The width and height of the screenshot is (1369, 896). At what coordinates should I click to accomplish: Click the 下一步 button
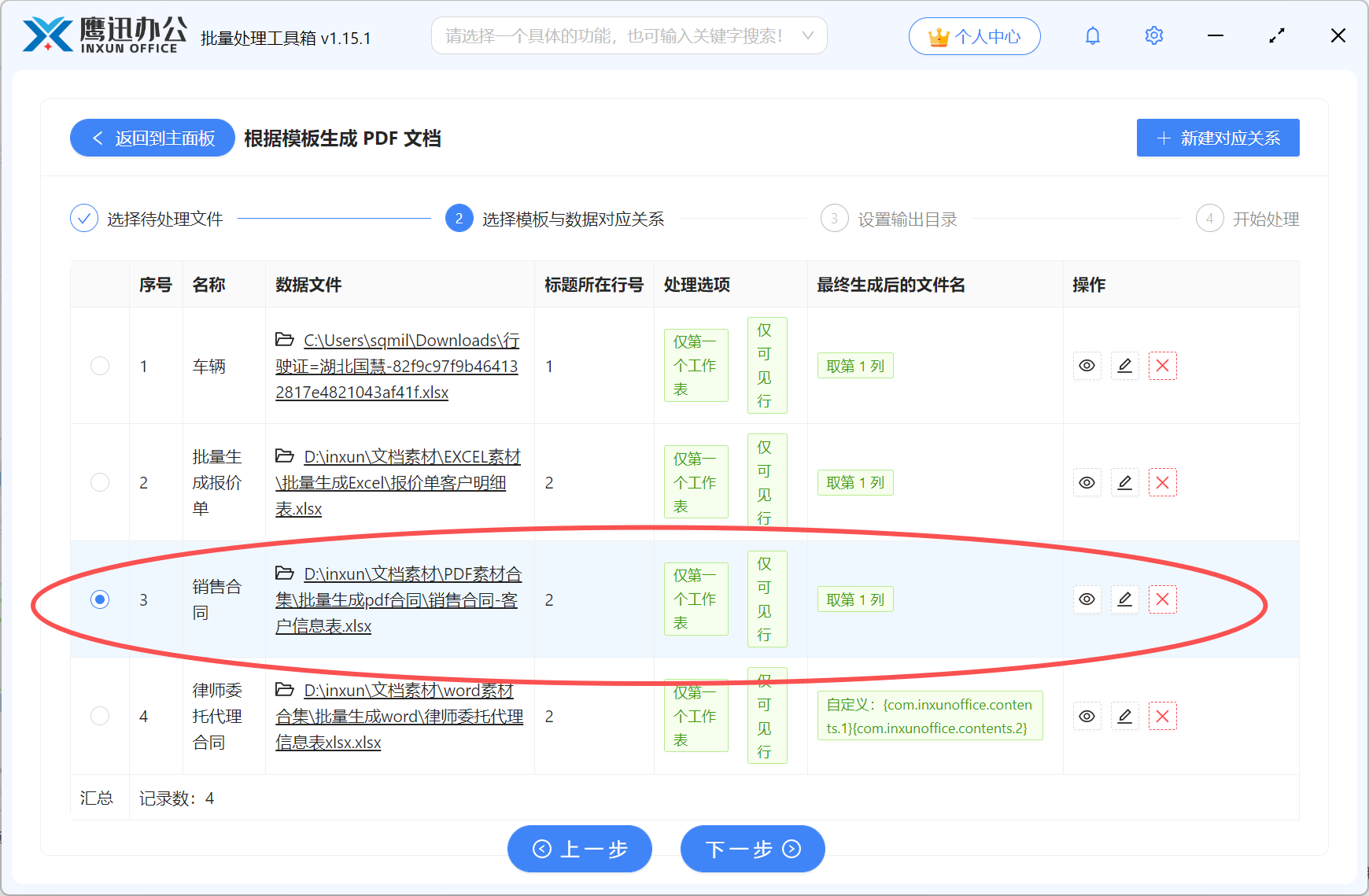point(752,849)
